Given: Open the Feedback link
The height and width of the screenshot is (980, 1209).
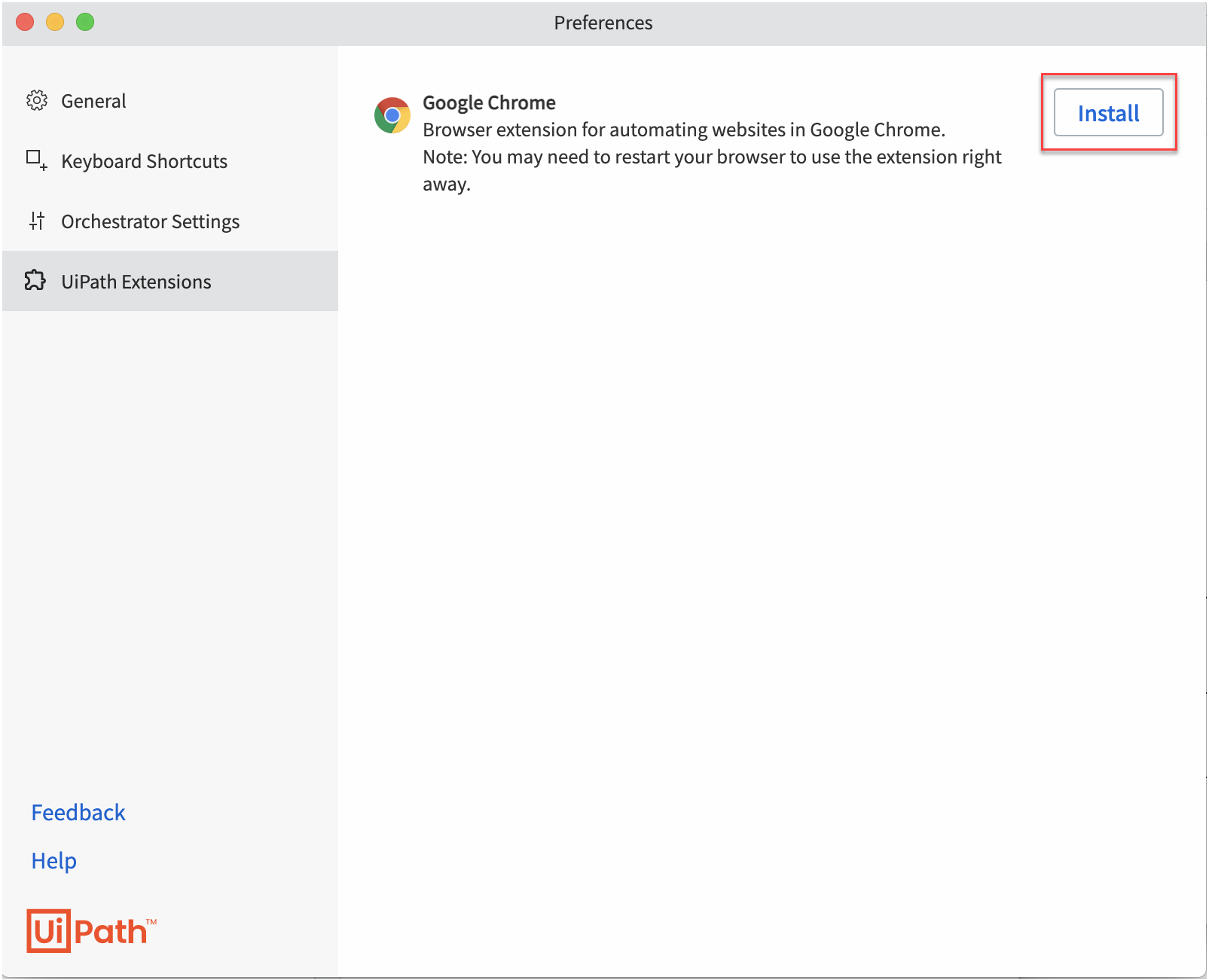Looking at the screenshot, I should [78, 812].
